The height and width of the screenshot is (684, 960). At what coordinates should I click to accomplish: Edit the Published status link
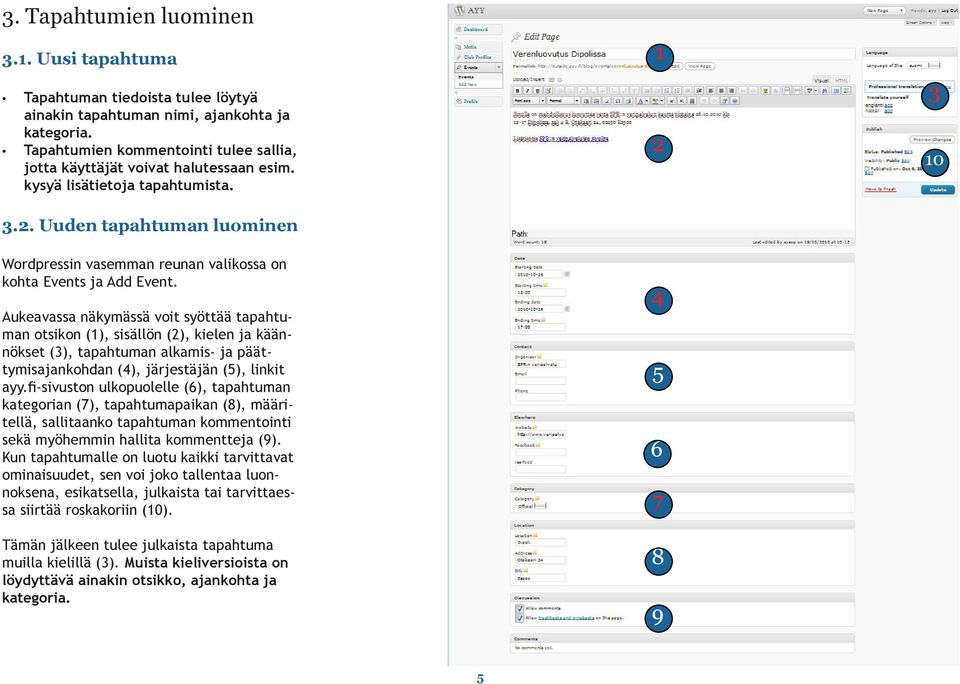(x=909, y=152)
